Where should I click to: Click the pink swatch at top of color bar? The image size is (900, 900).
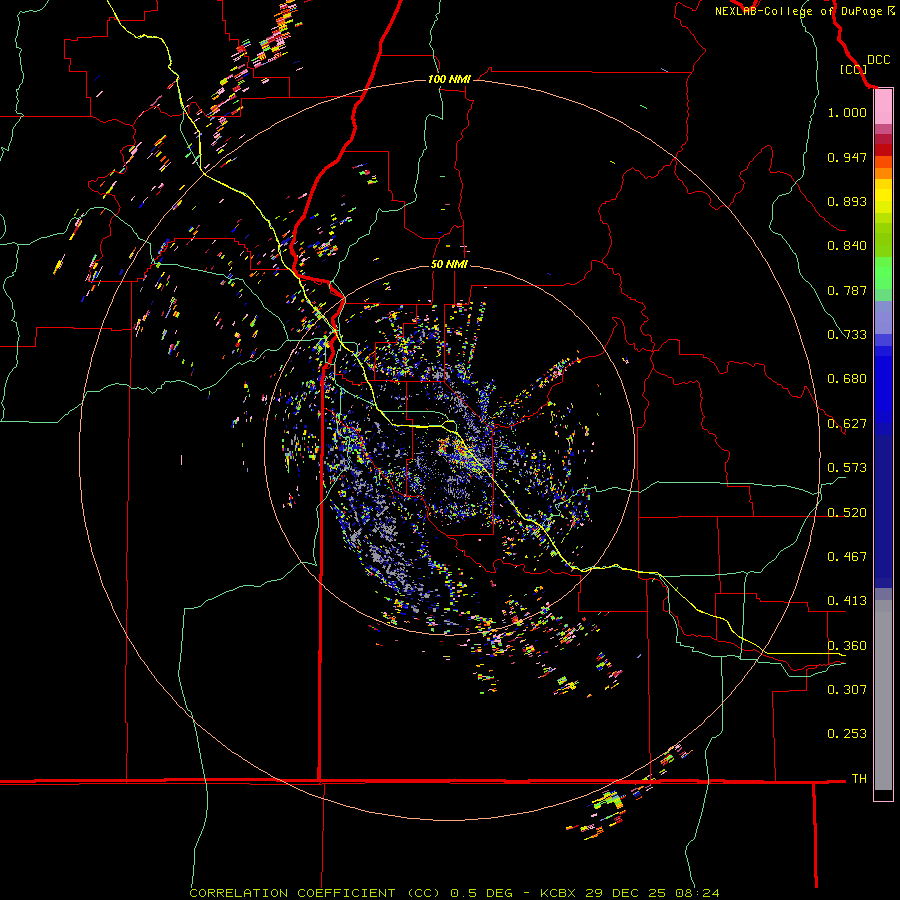coord(883,107)
